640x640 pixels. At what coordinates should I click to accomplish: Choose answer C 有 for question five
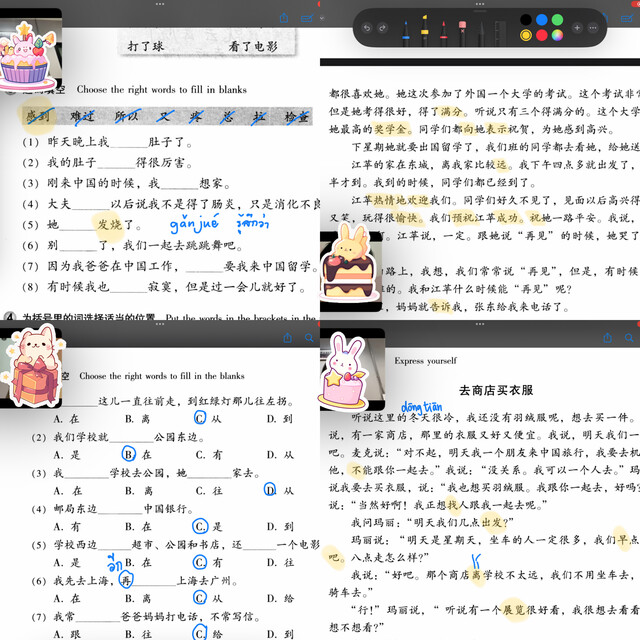[207, 562]
